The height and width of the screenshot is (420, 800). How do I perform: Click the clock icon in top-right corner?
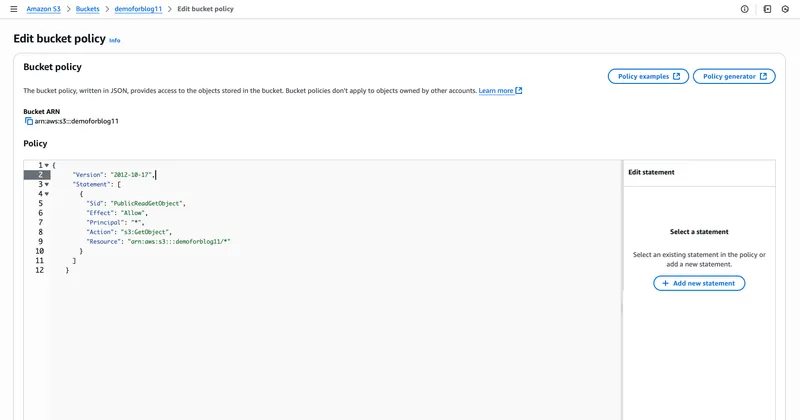785,9
